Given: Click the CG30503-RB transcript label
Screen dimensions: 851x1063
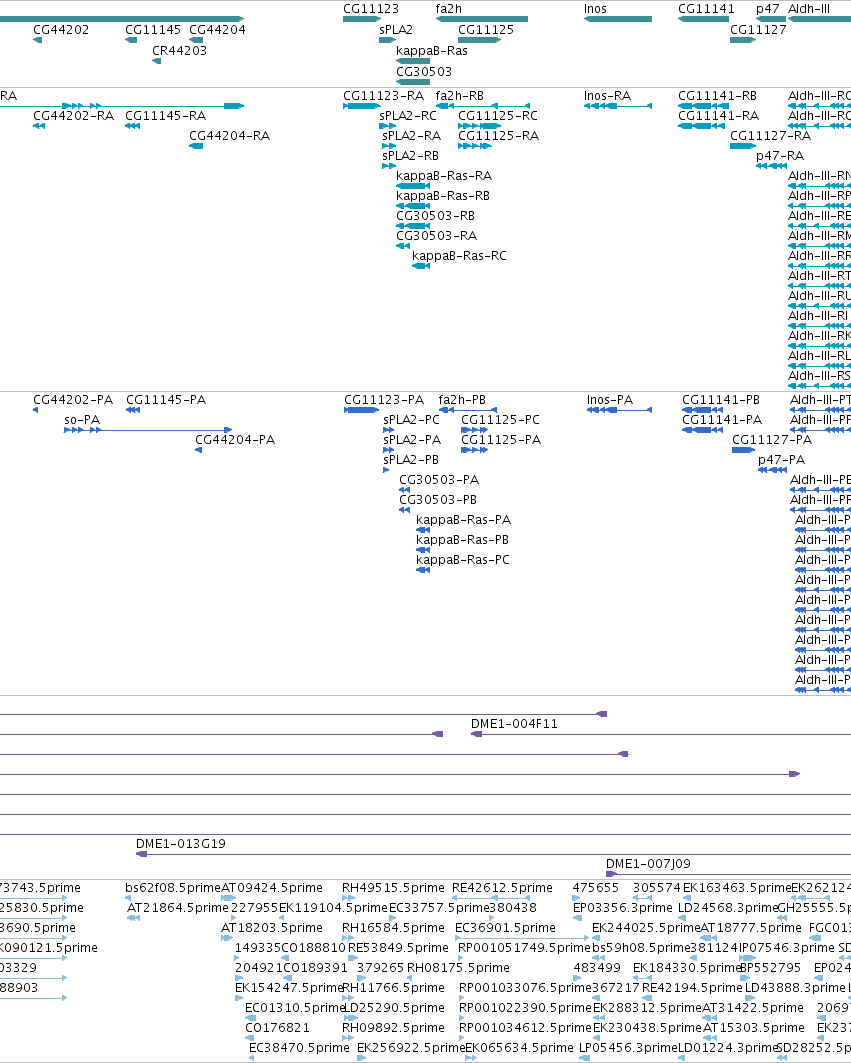Looking at the screenshot, I should click(x=435, y=216).
